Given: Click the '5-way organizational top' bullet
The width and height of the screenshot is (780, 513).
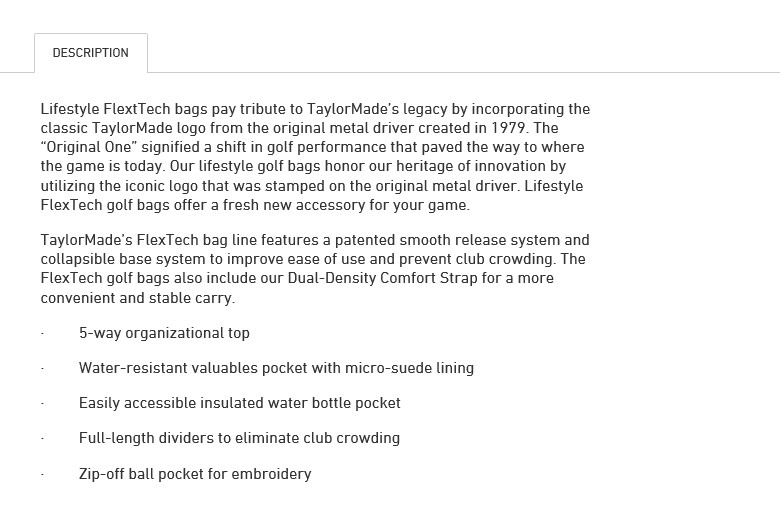Looking at the screenshot, I should click(164, 333).
